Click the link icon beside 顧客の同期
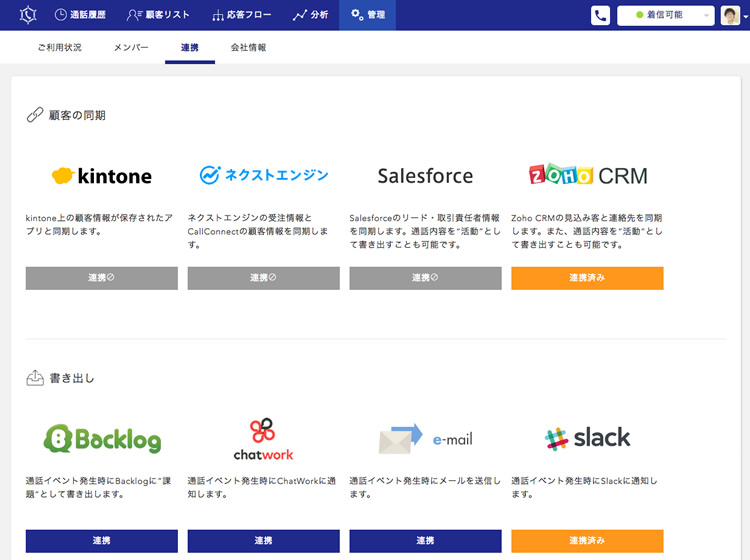Screen dimensions: 750x560 (34, 115)
